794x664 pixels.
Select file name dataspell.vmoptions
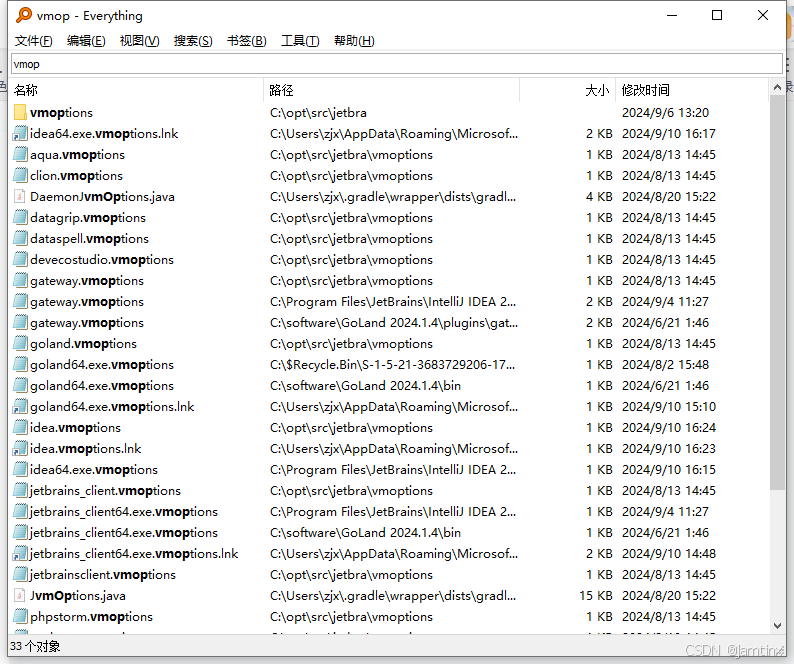(89, 239)
